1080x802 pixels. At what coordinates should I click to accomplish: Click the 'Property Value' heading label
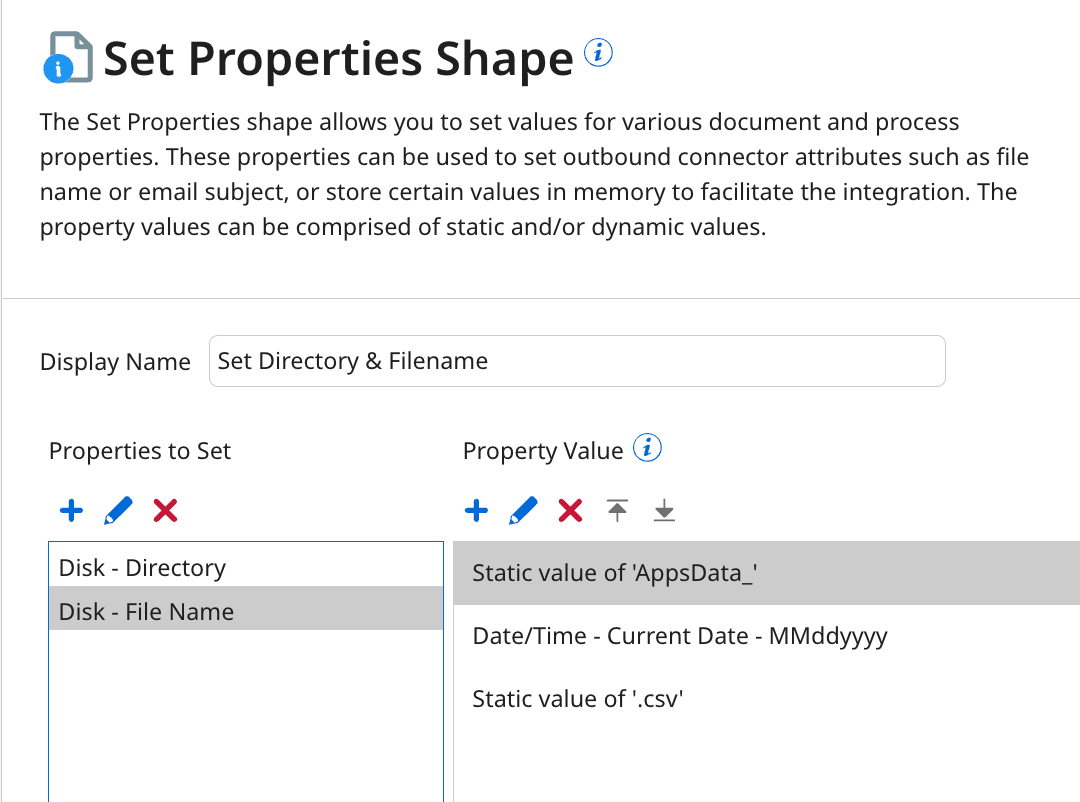(x=544, y=450)
